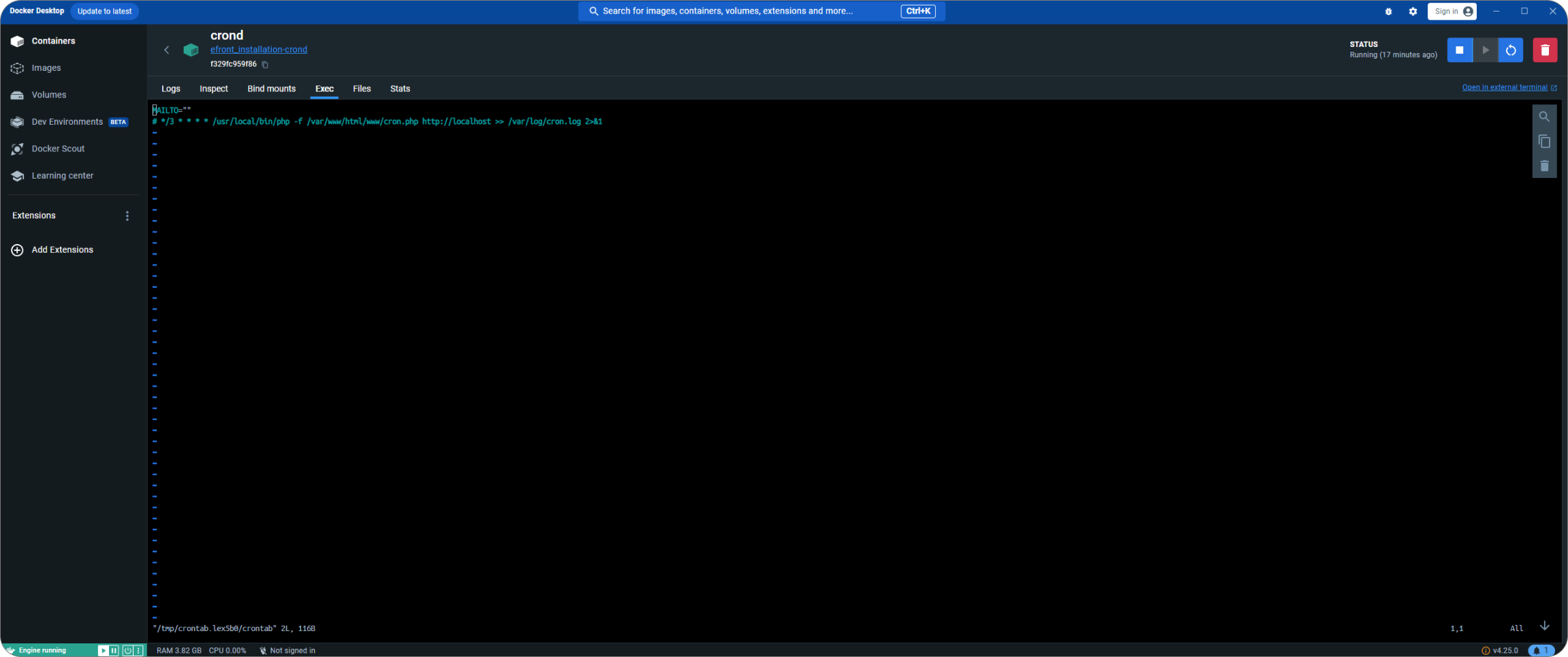
Task: Click the BETA badge on Dev Environments
Action: pos(119,123)
